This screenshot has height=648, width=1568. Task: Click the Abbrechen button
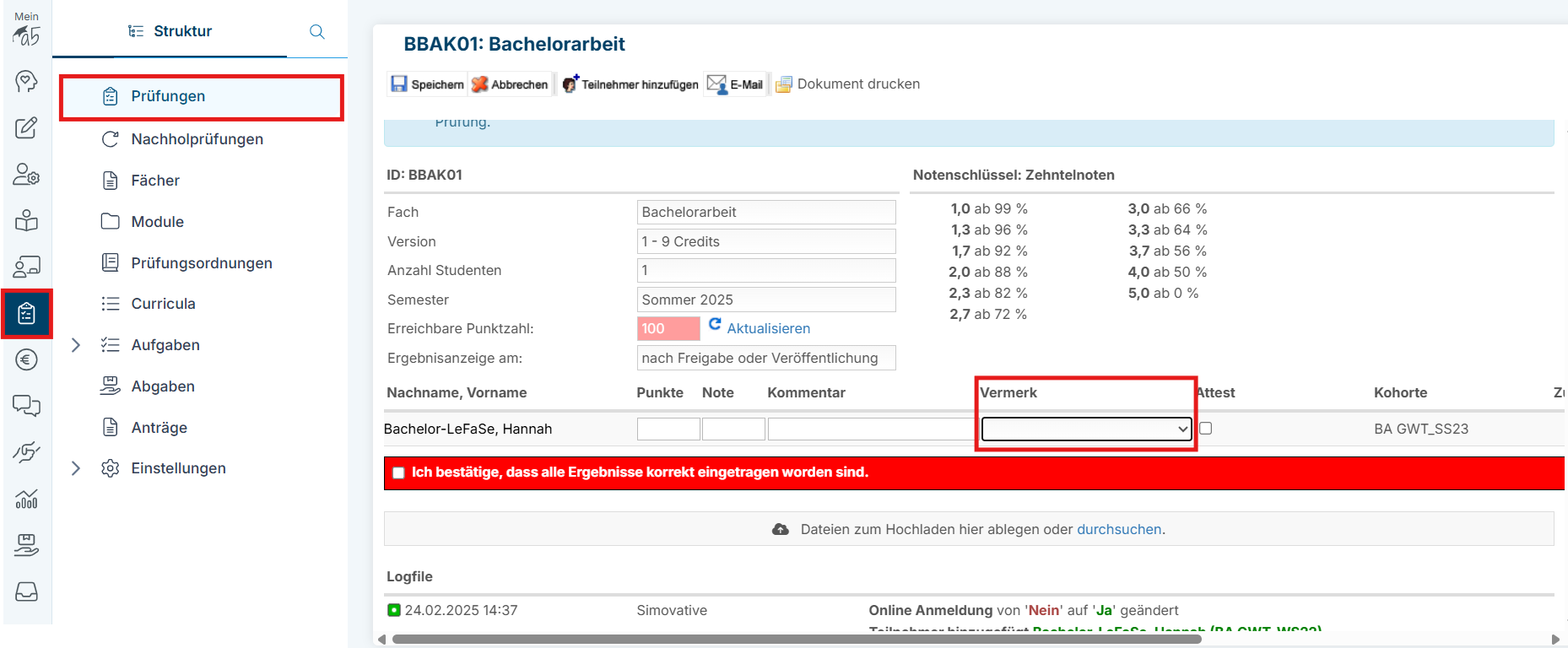pos(511,84)
